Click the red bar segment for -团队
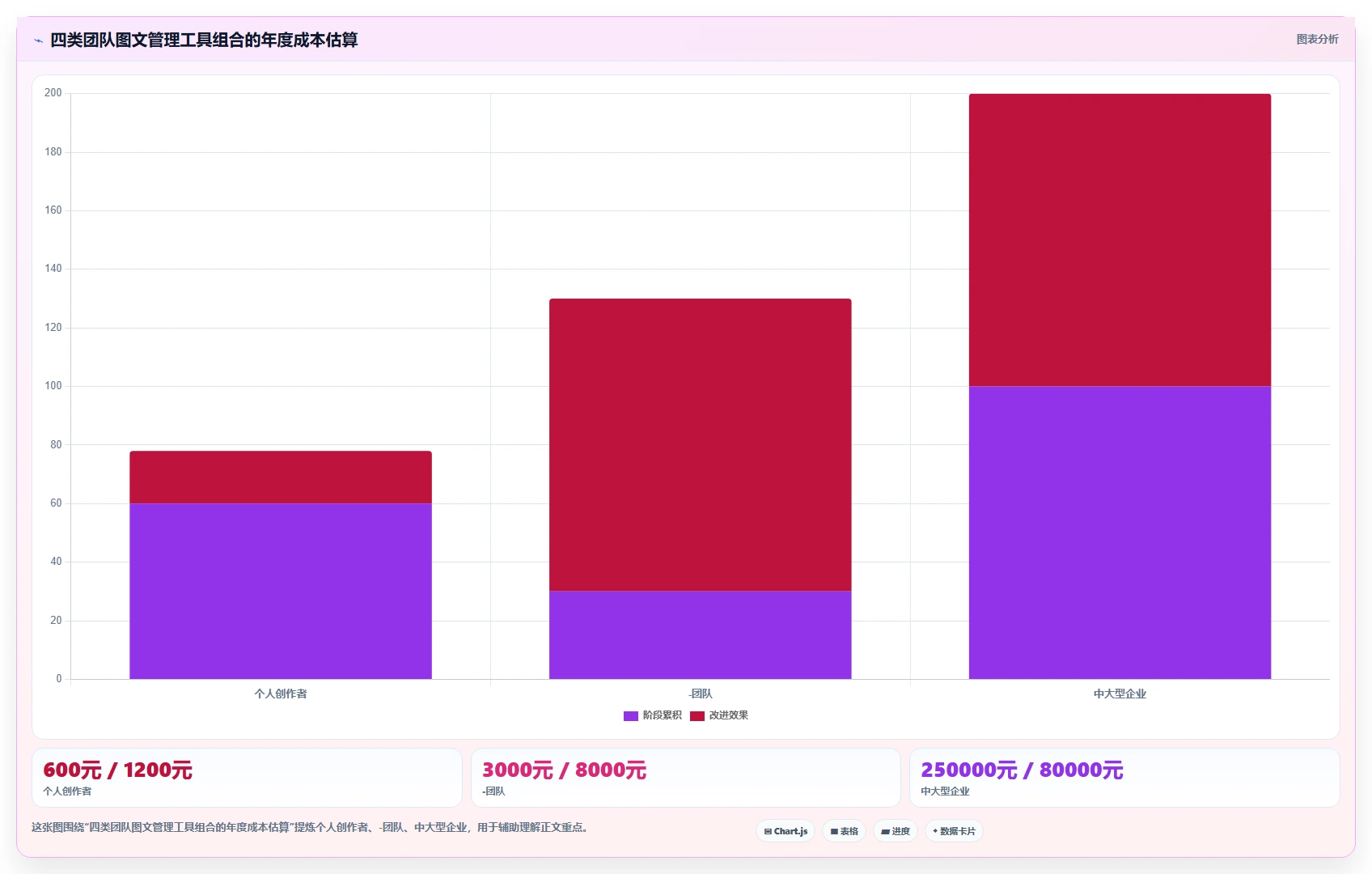This screenshot has height=874, width=1372. (x=701, y=445)
